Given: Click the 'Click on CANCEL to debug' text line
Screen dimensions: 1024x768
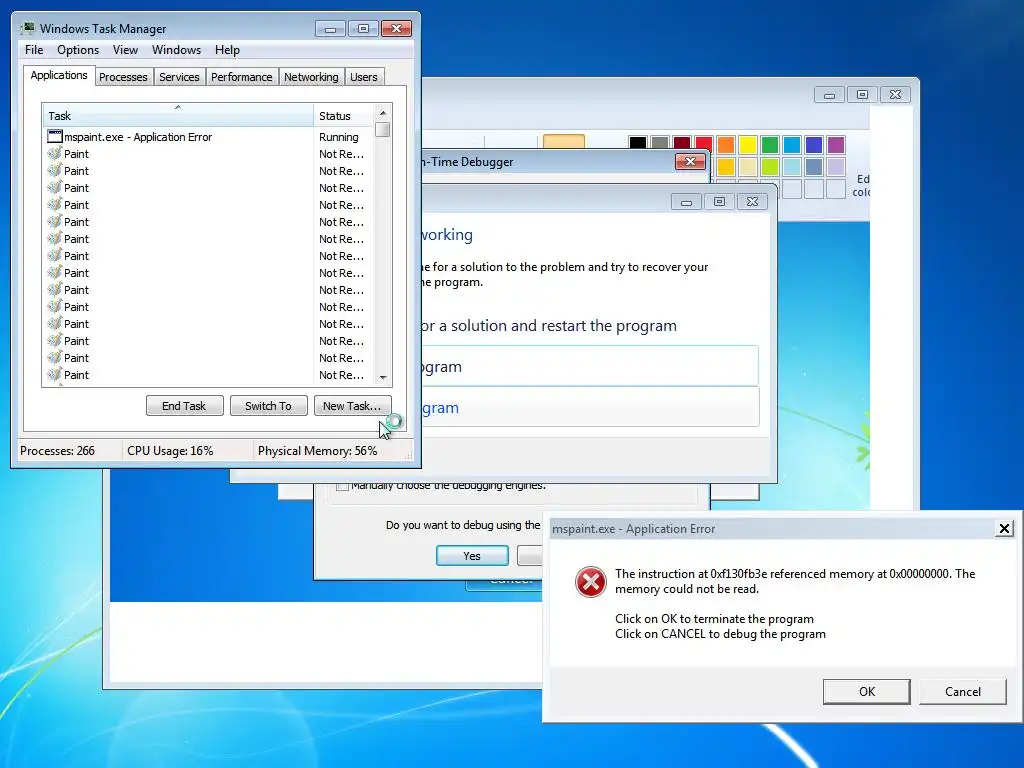Looking at the screenshot, I should pos(720,634).
